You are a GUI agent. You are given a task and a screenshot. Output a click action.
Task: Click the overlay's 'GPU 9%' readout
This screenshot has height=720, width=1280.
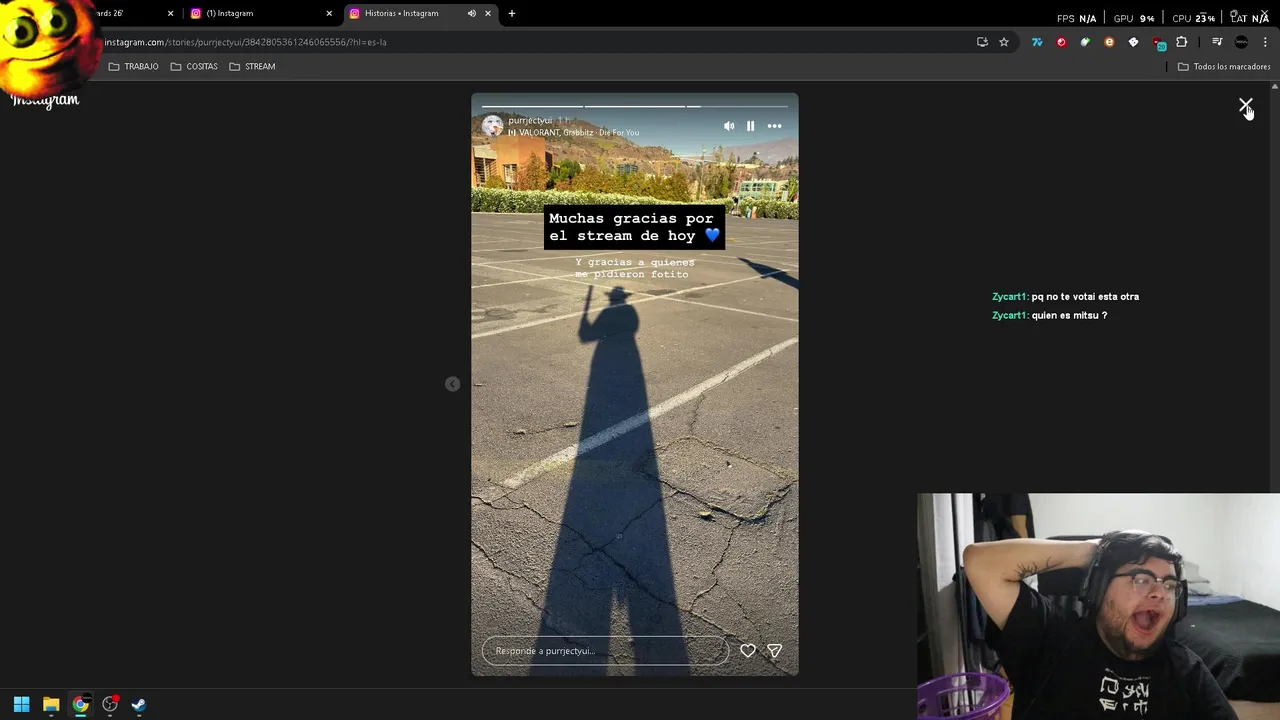point(1134,18)
